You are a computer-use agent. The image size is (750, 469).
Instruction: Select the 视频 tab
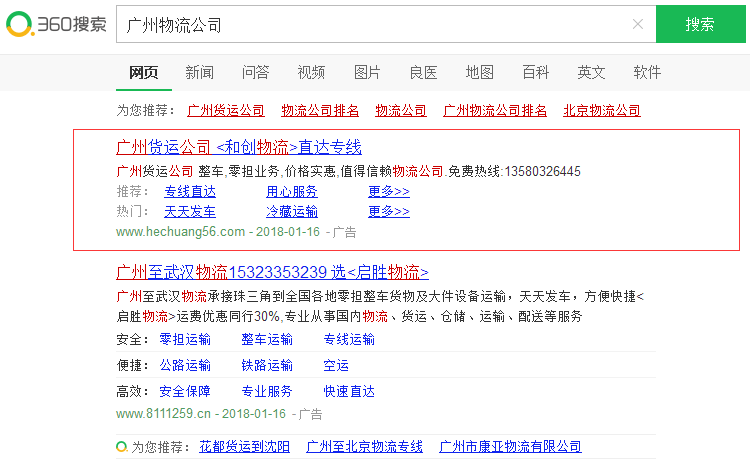coord(311,72)
